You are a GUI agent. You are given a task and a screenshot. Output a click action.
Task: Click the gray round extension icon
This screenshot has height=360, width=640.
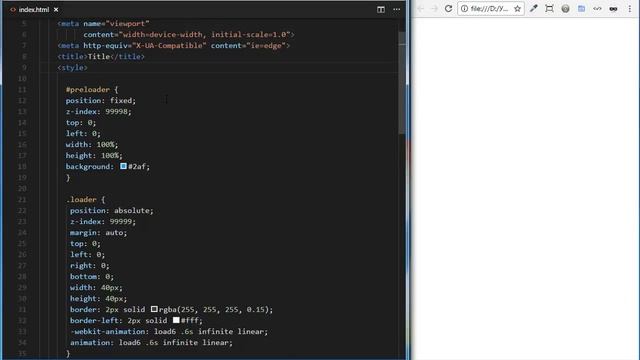coord(565,9)
